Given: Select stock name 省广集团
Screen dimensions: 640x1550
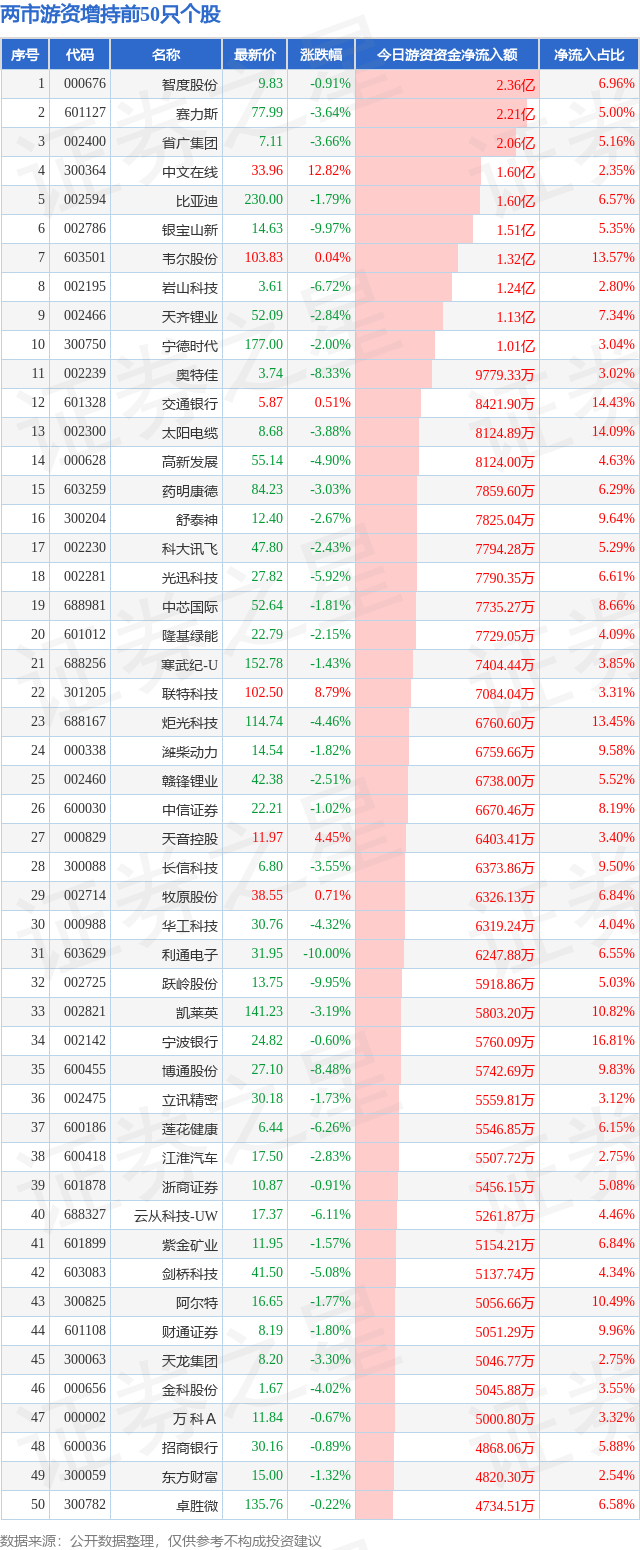Looking at the screenshot, I should [x=190, y=142].
